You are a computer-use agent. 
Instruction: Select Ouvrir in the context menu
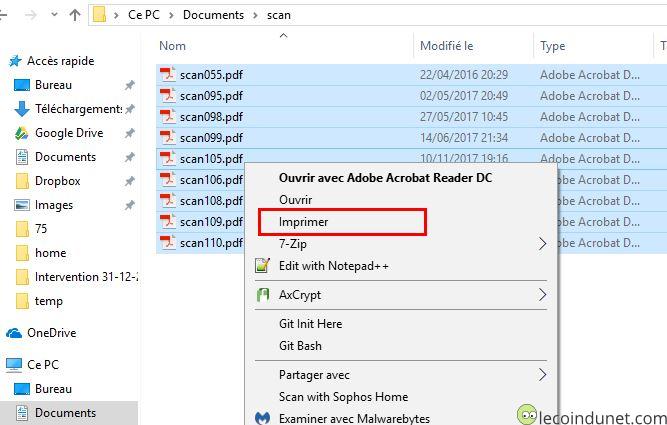[x=295, y=200]
